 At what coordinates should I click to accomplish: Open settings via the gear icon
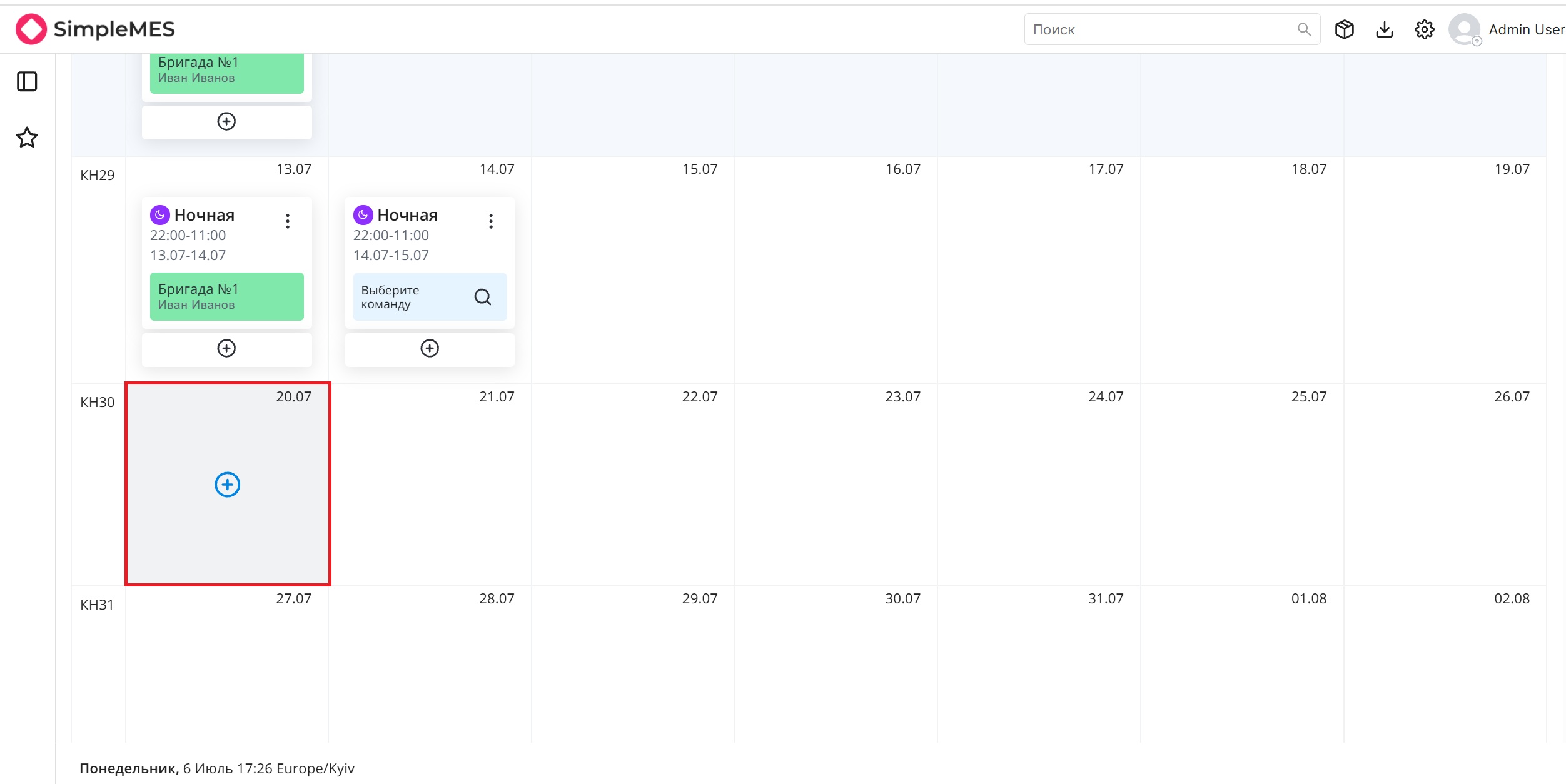pyautogui.click(x=1424, y=29)
